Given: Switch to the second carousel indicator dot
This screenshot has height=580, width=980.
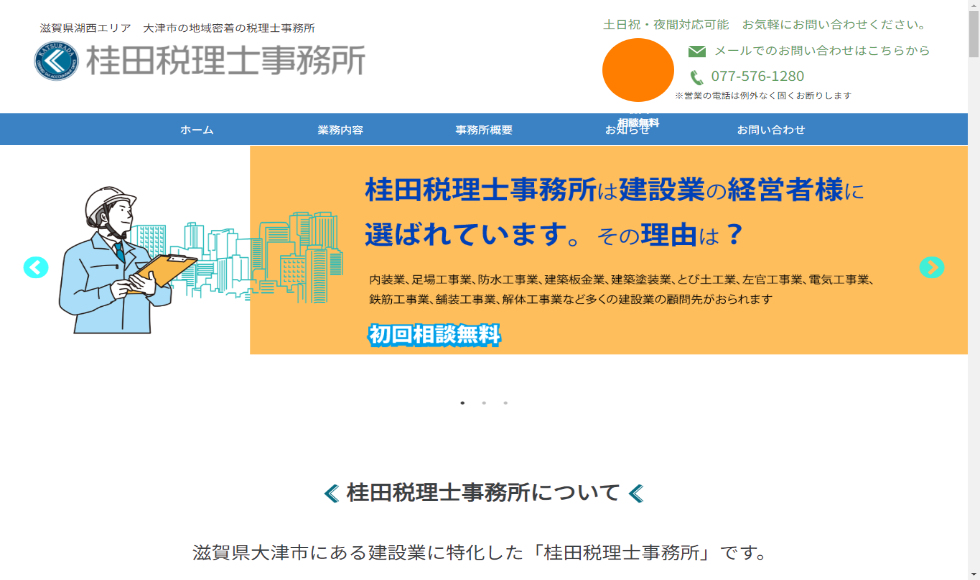Looking at the screenshot, I should [484, 403].
